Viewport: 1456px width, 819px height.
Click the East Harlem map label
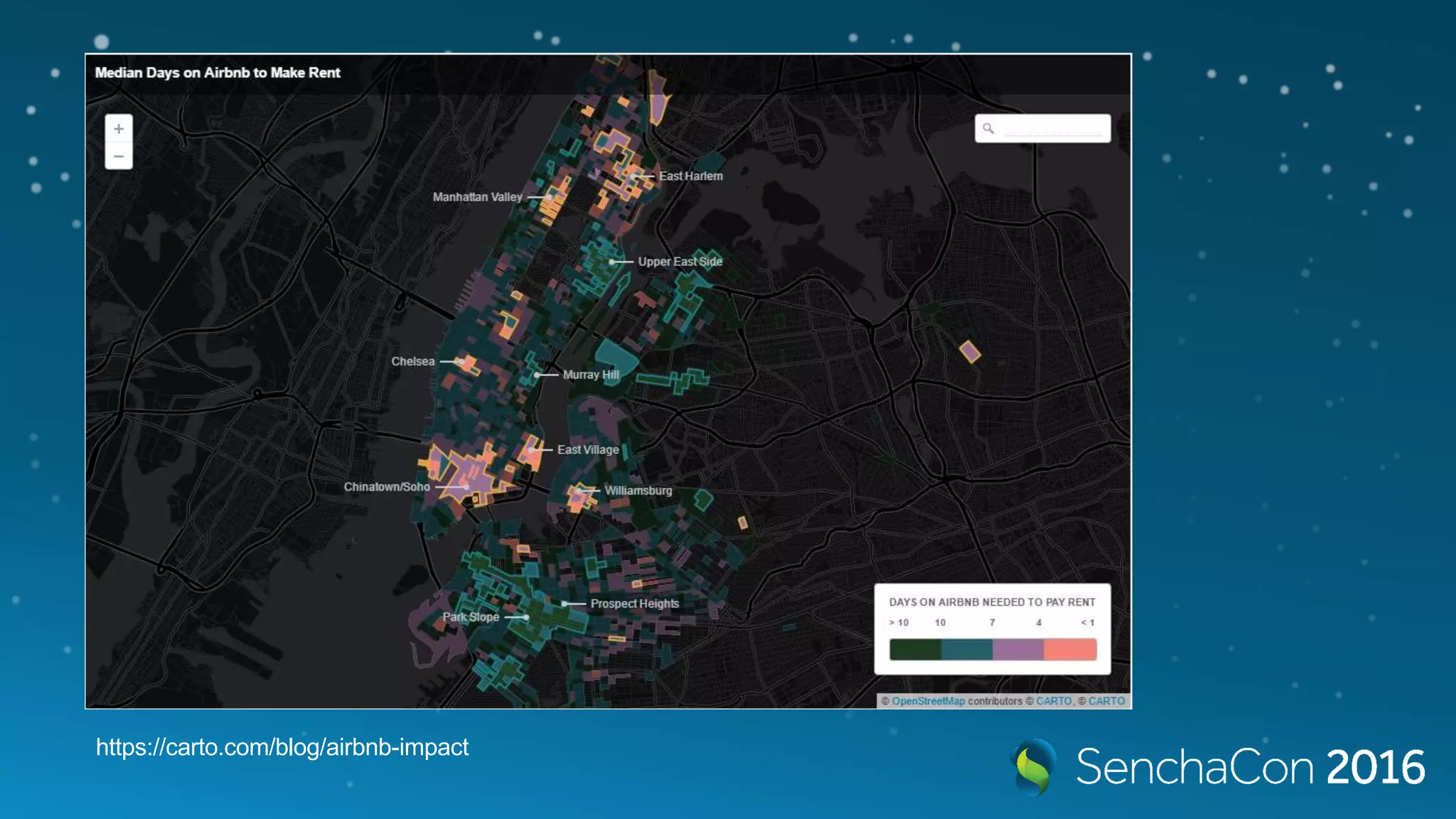click(x=690, y=176)
